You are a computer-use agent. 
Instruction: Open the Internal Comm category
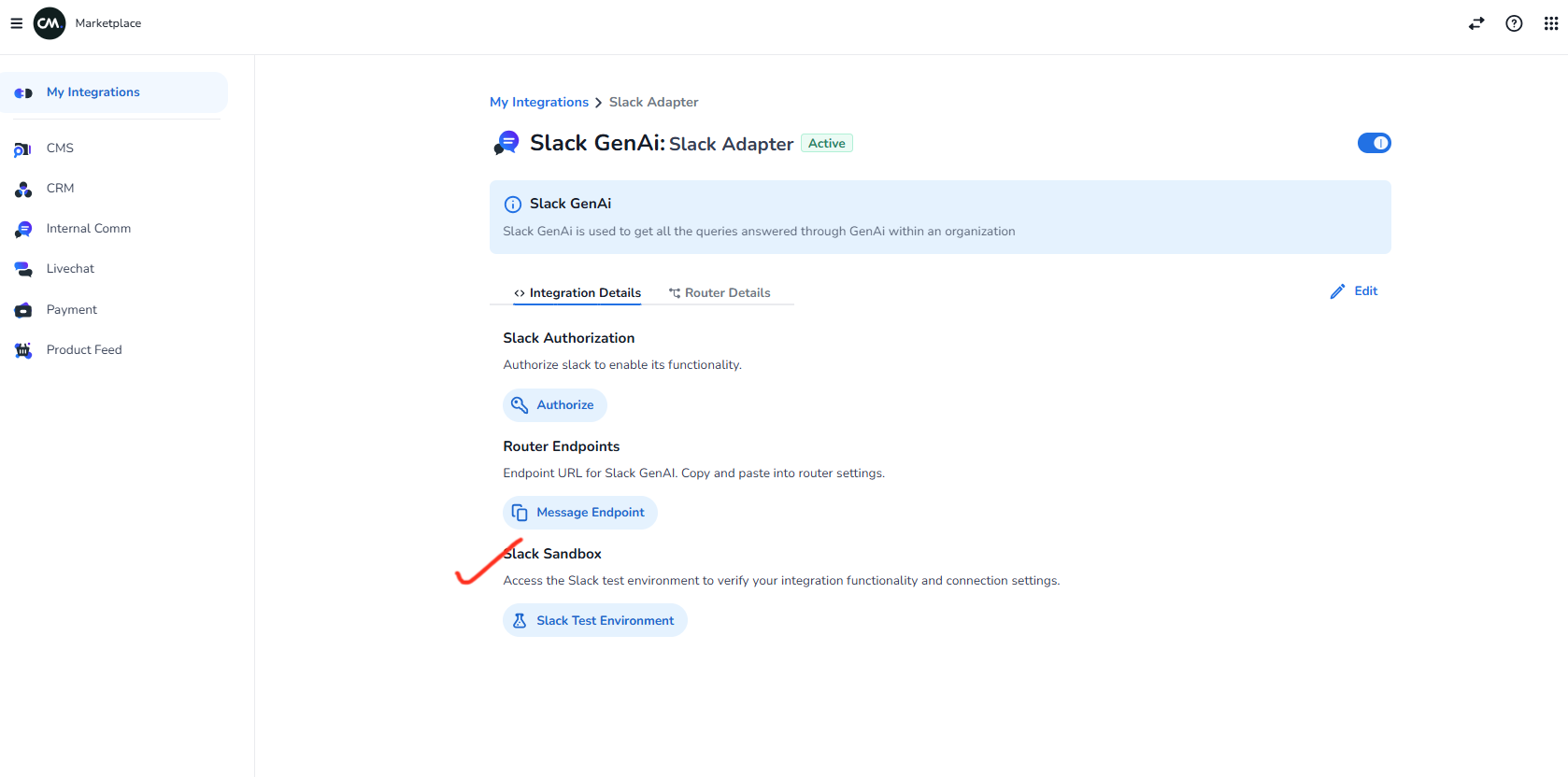(89, 229)
